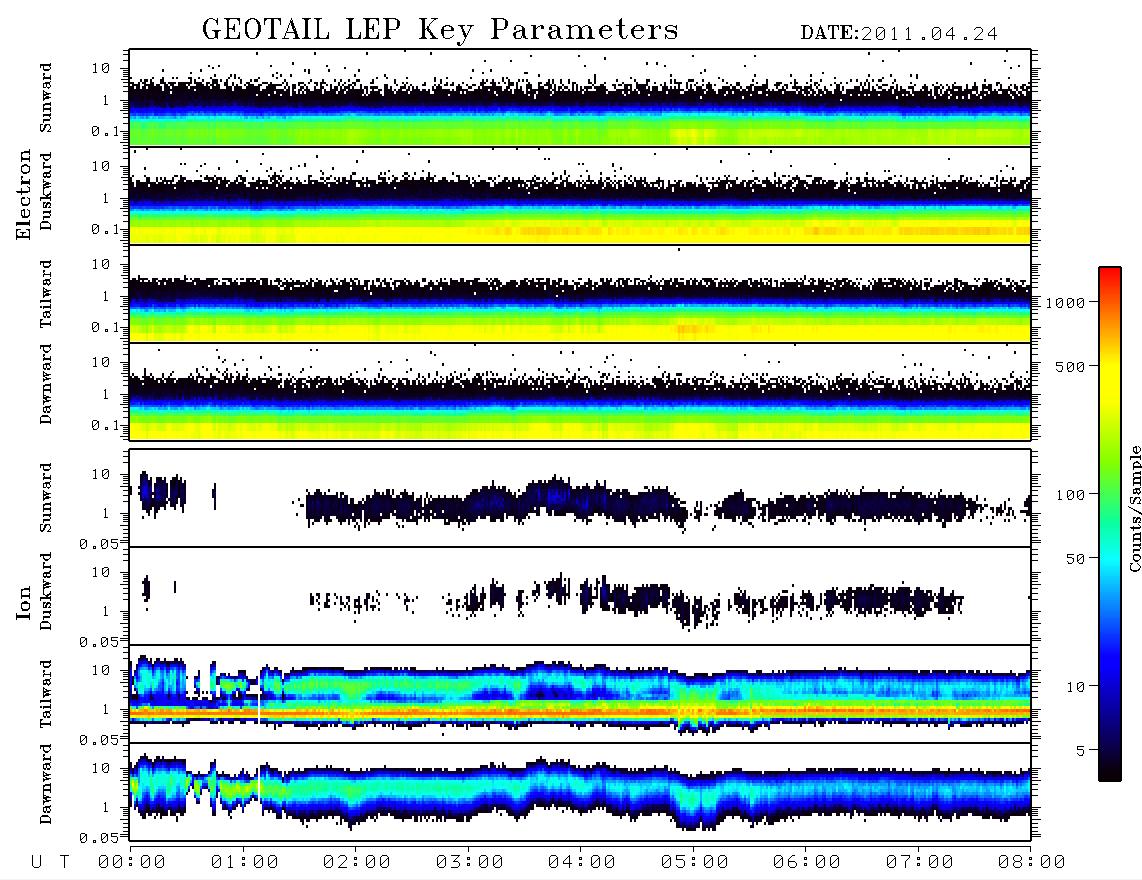
Task: Click the 1000 colorbar tick value
Action: click(1065, 303)
